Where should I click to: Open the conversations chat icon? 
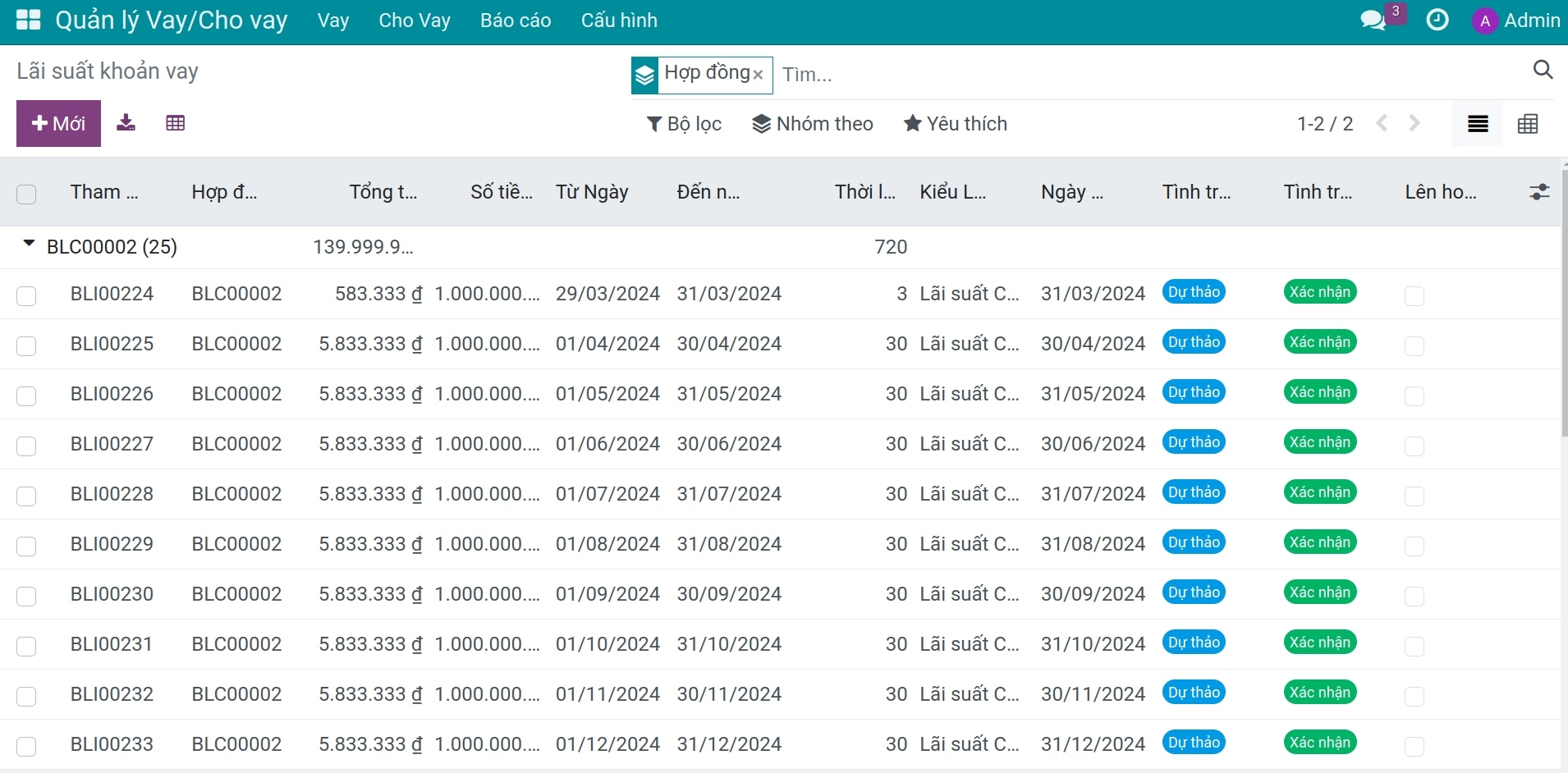point(1373,20)
